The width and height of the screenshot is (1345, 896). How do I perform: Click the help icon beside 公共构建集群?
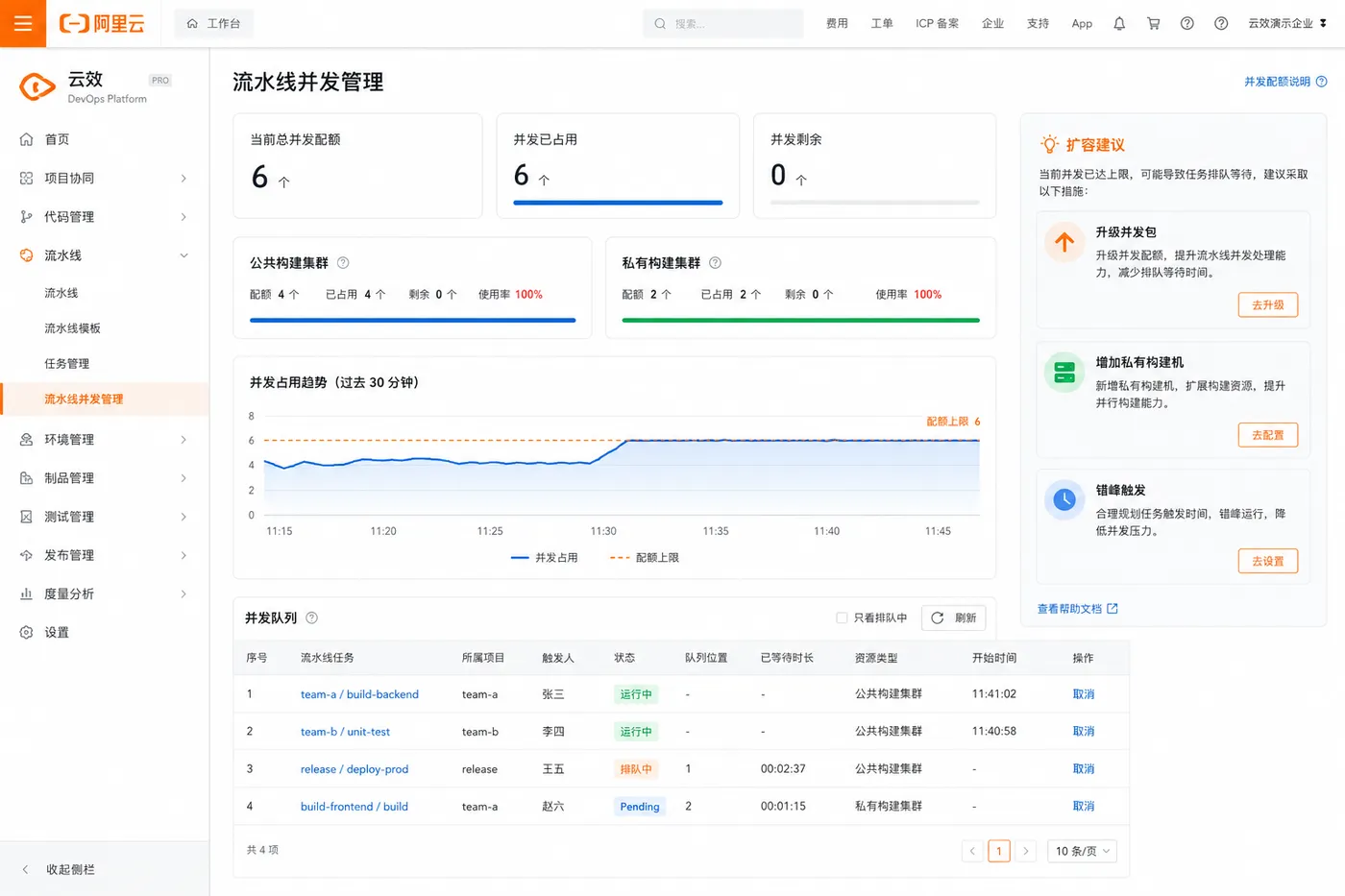coord(343,263)
